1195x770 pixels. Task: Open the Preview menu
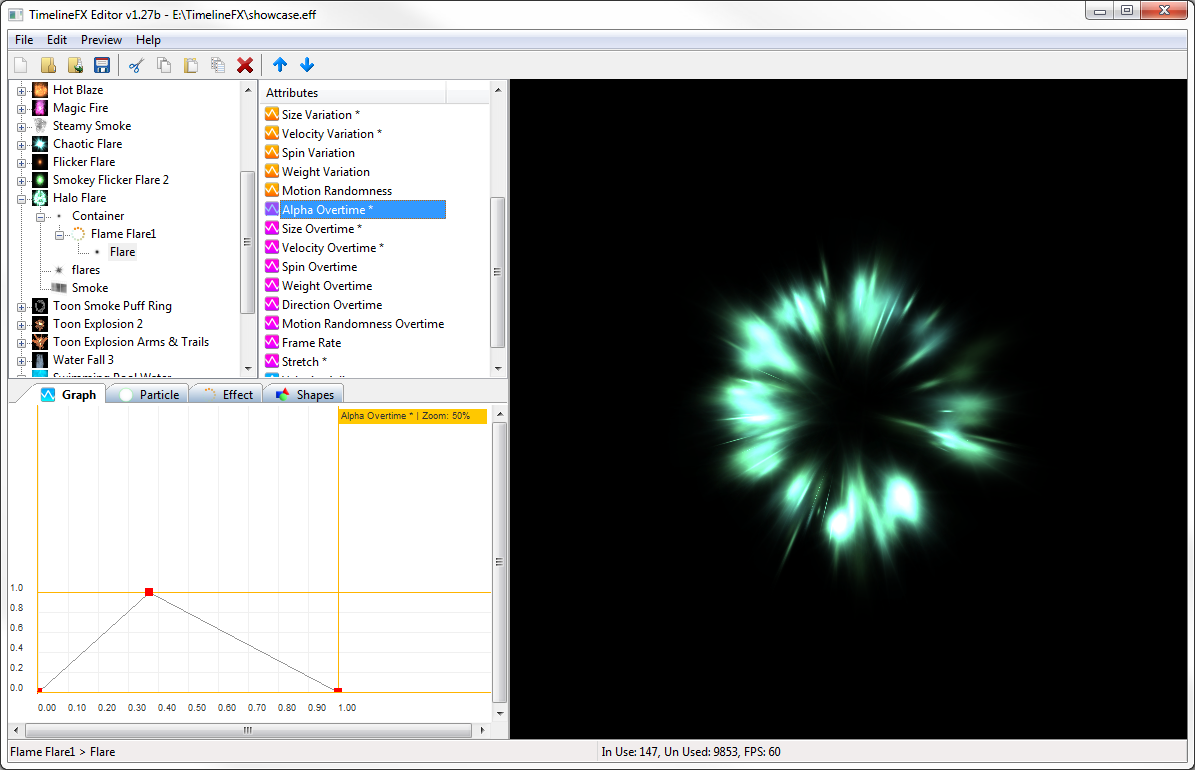tap(101, 40)
